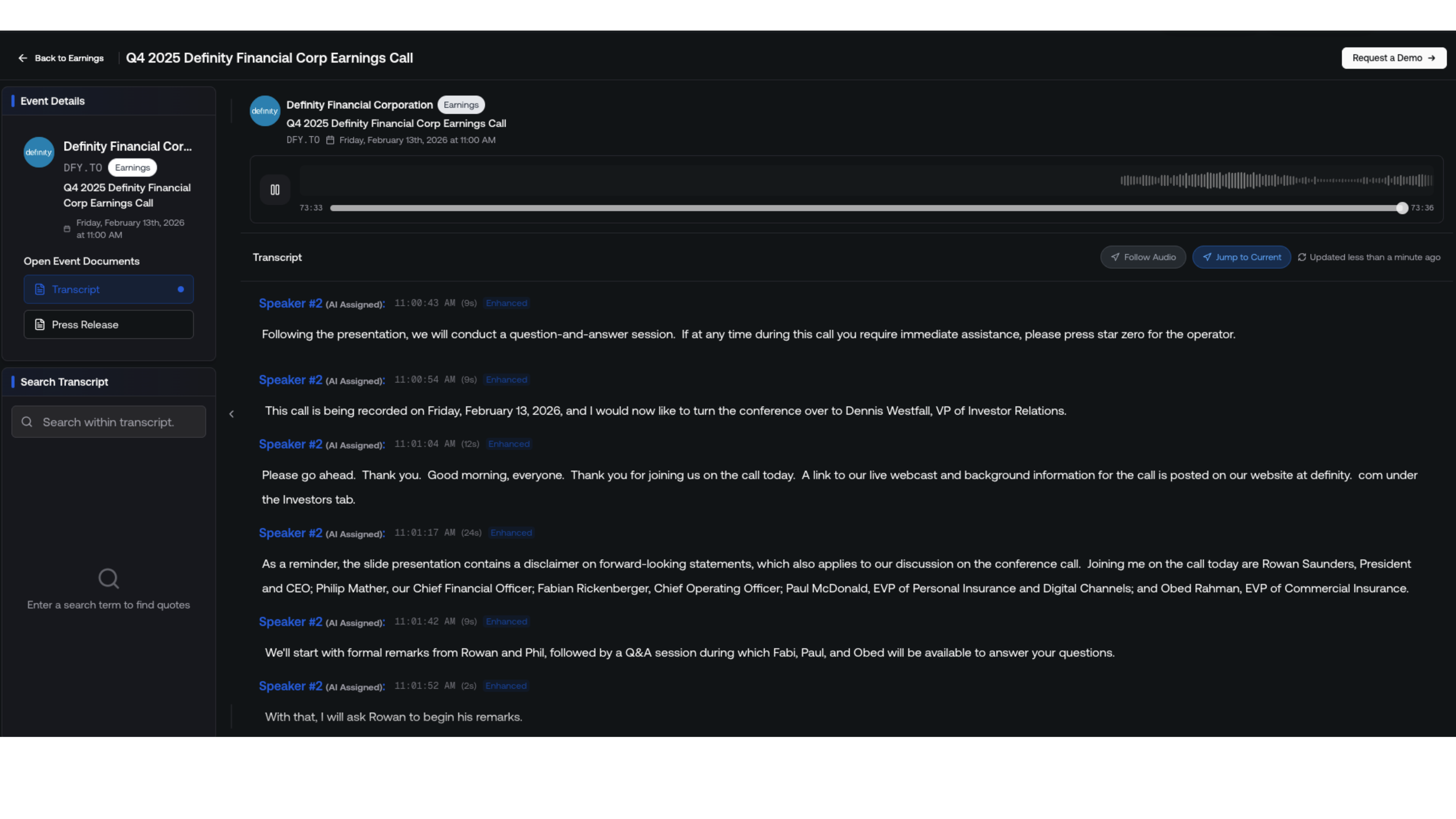Open the Press Release document
The height and width of the screenshot is (819, 1456).
pos(108,324)
